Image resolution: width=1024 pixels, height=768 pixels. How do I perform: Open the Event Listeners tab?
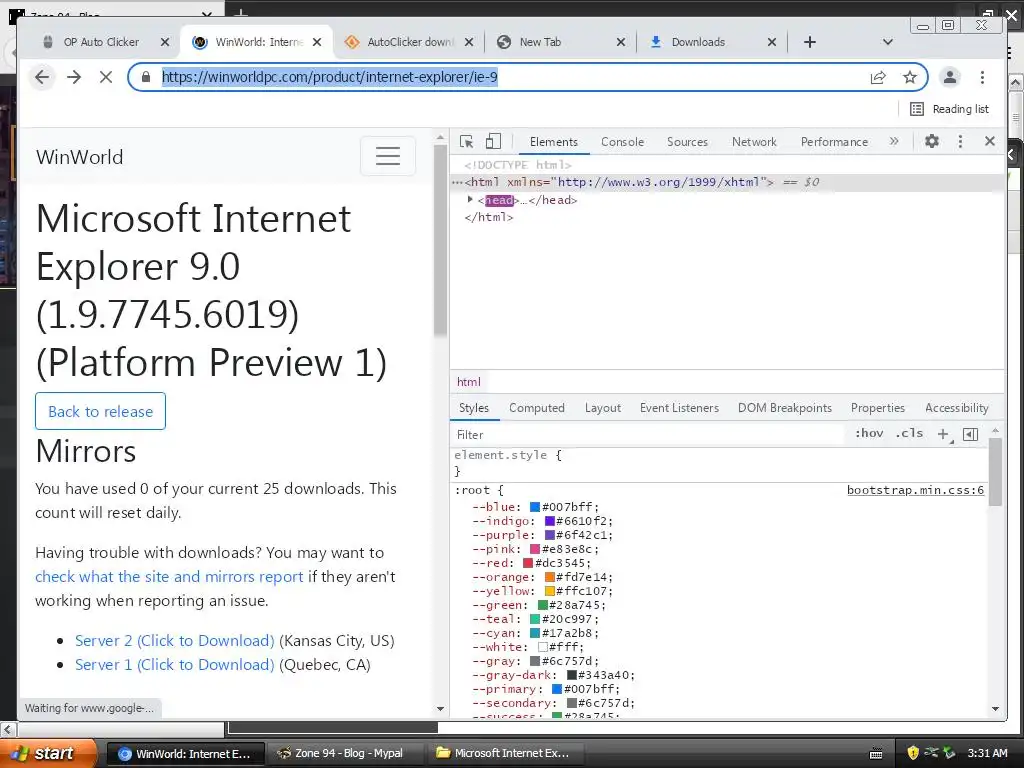tap(679, 408)
